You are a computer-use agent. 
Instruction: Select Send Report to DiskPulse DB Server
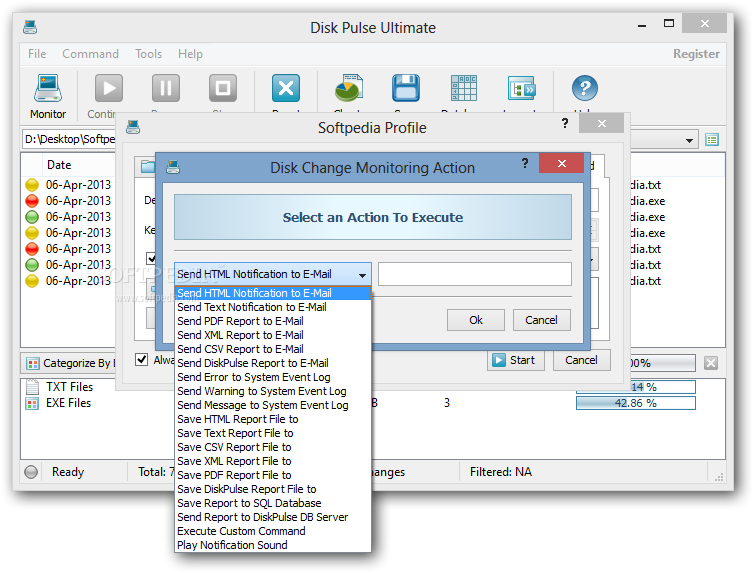[x=273, y=517]
